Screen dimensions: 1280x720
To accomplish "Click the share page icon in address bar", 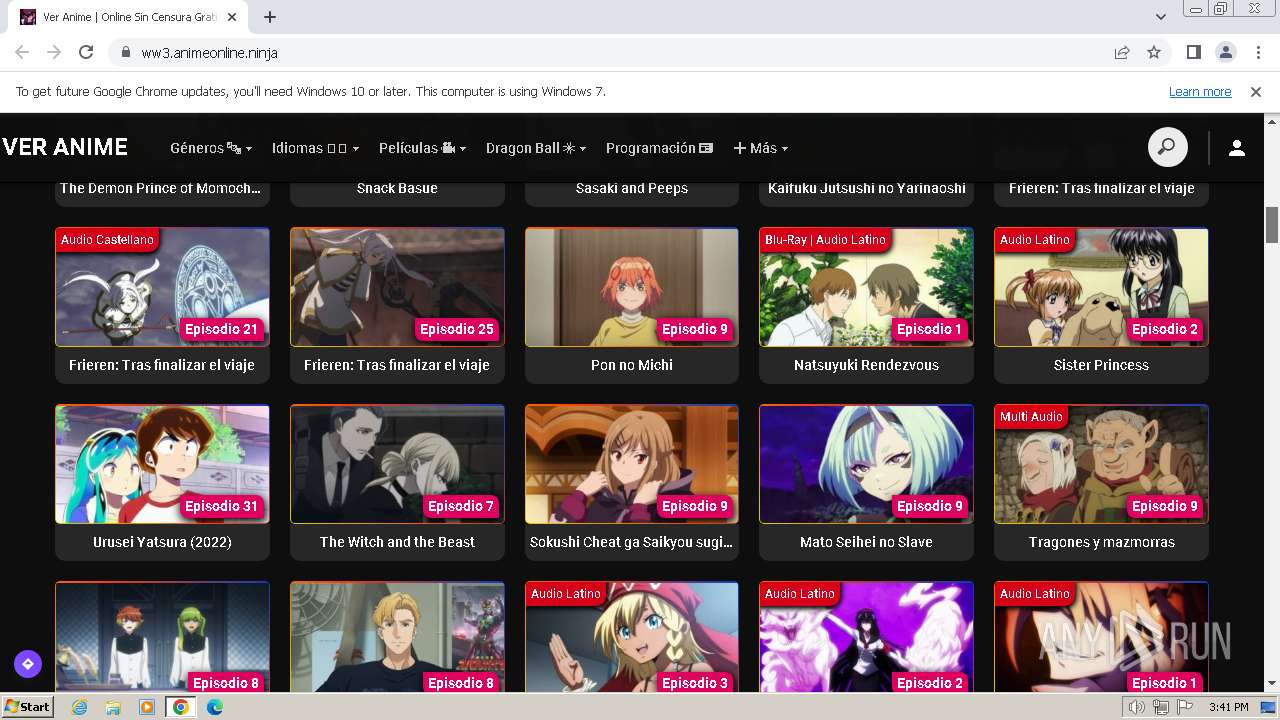I will click(1122, 52).
